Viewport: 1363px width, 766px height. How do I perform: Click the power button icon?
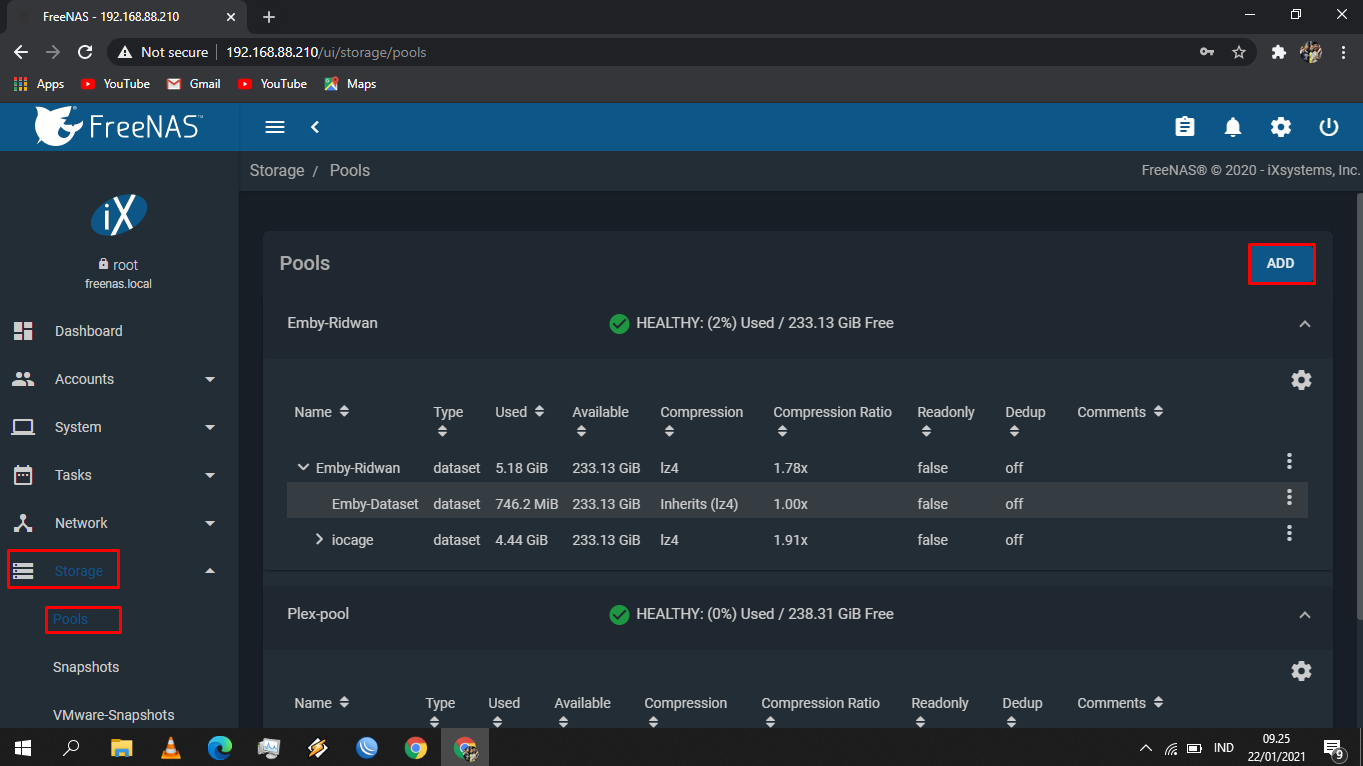click(1328, 127)
